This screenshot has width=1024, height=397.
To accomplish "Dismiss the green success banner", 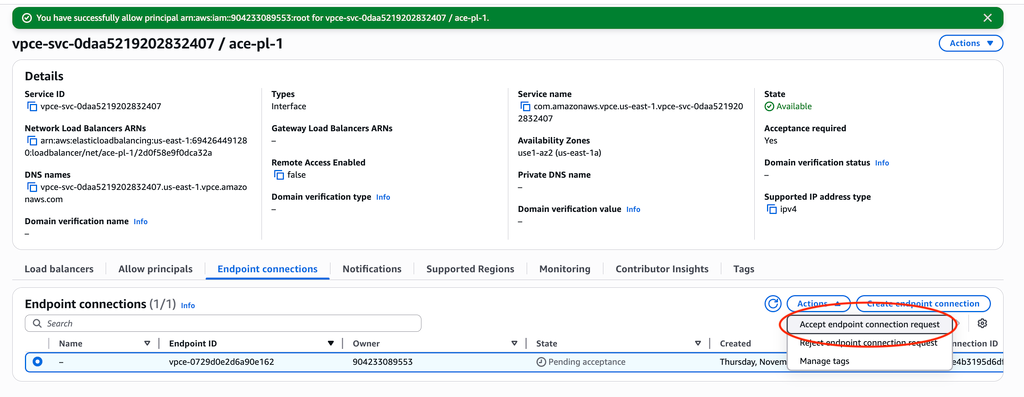I will click(x=987, y=18).
